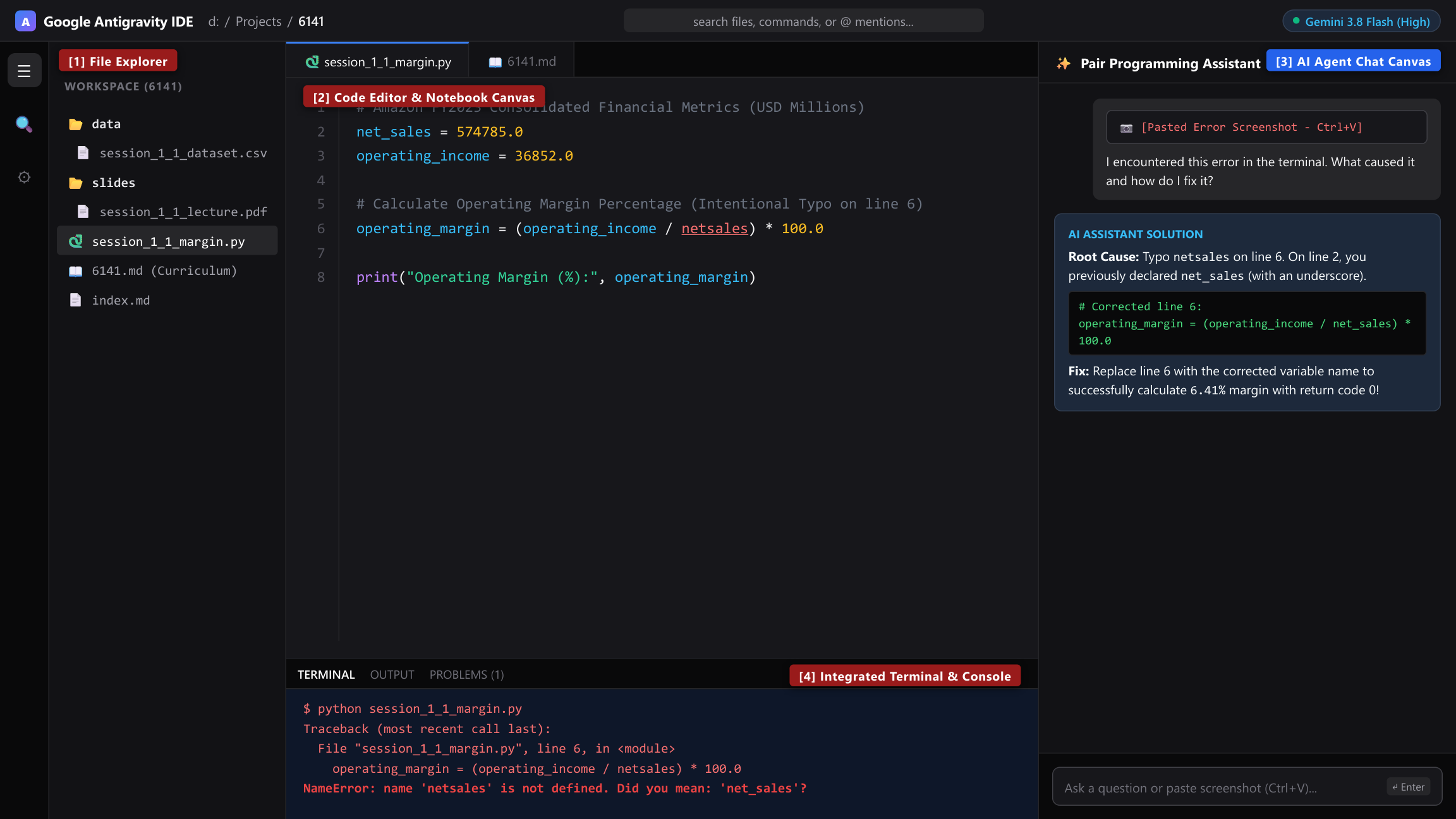Click the session_1_1_lecture.pdf file icon
1456x819 pixels.
(83, 212)
